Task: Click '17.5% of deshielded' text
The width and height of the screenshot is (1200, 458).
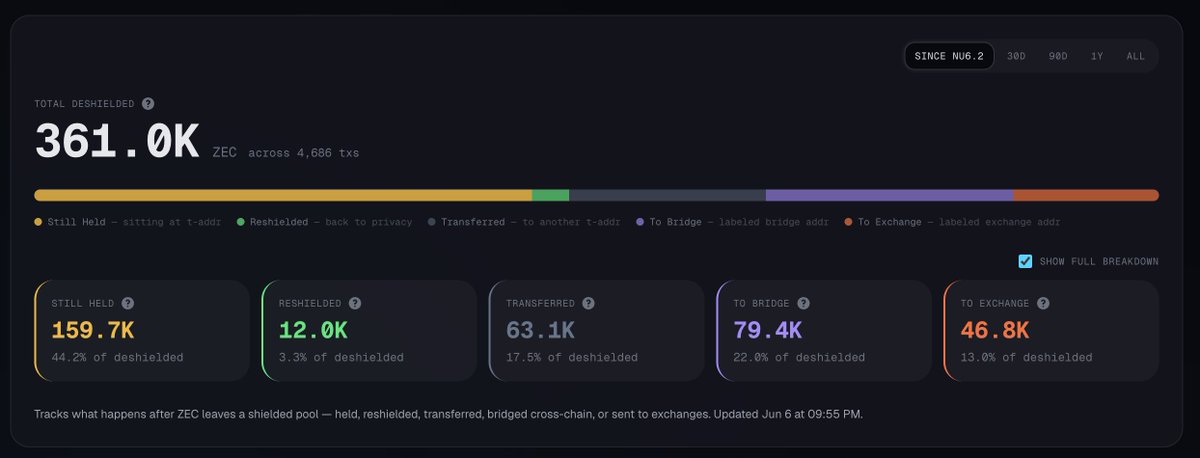Action: click(x=572, y=357)
